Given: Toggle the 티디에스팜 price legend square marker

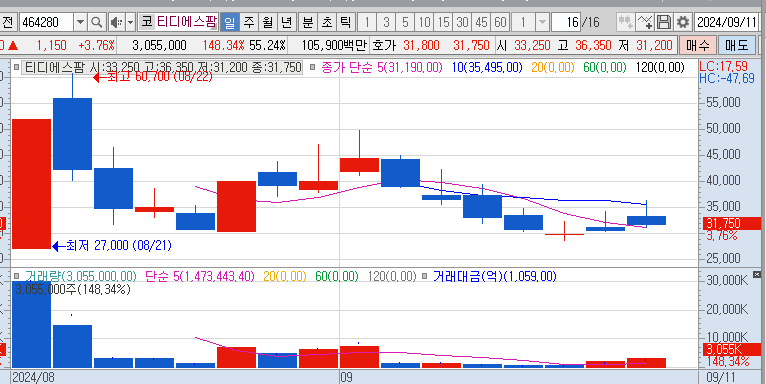Looking at the screenshot, I should (x=17, y=67).
